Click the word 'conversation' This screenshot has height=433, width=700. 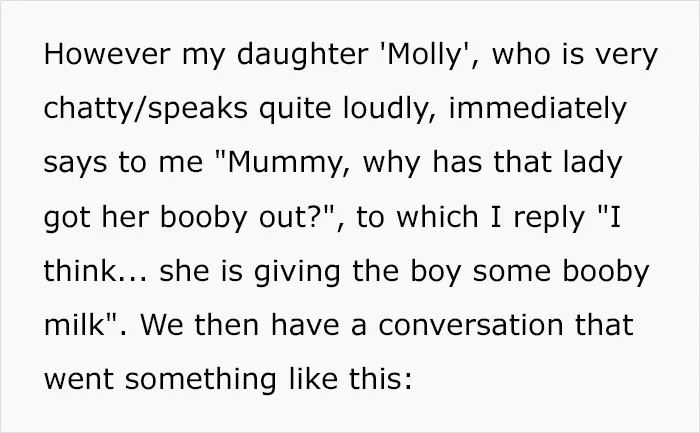471,325
